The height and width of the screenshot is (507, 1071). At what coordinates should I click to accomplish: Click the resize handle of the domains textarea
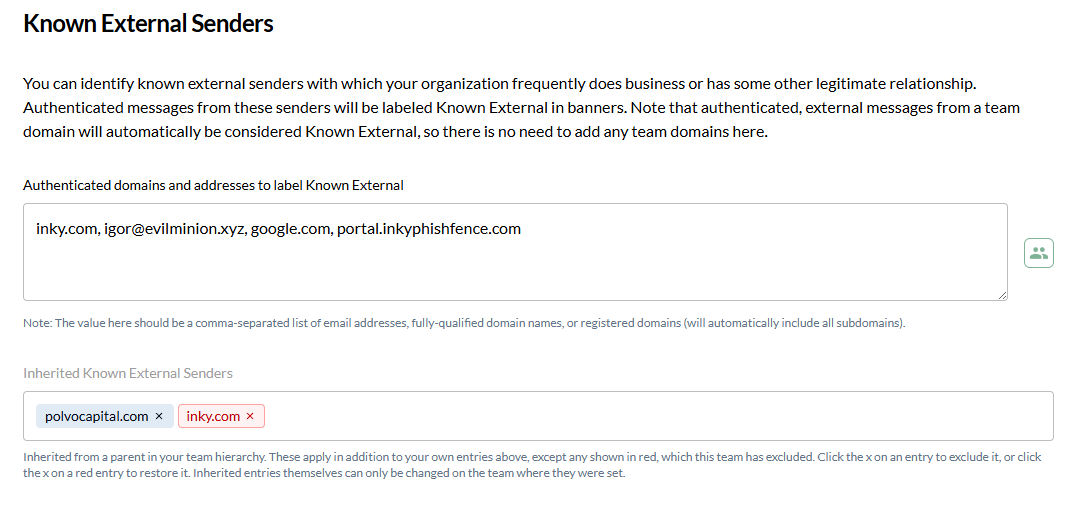click(x=1001, y=294)
